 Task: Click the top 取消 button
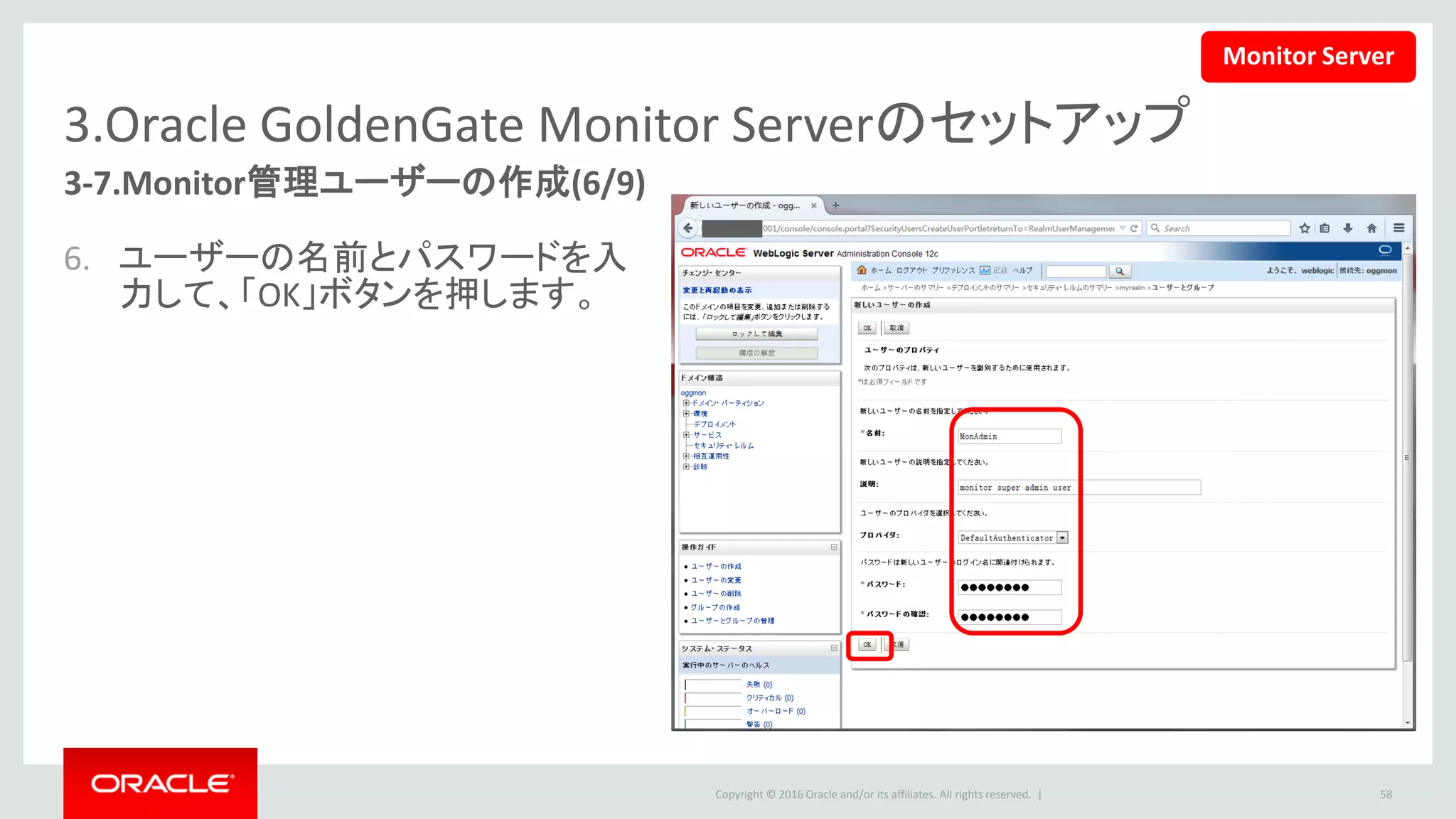point(896,328)
